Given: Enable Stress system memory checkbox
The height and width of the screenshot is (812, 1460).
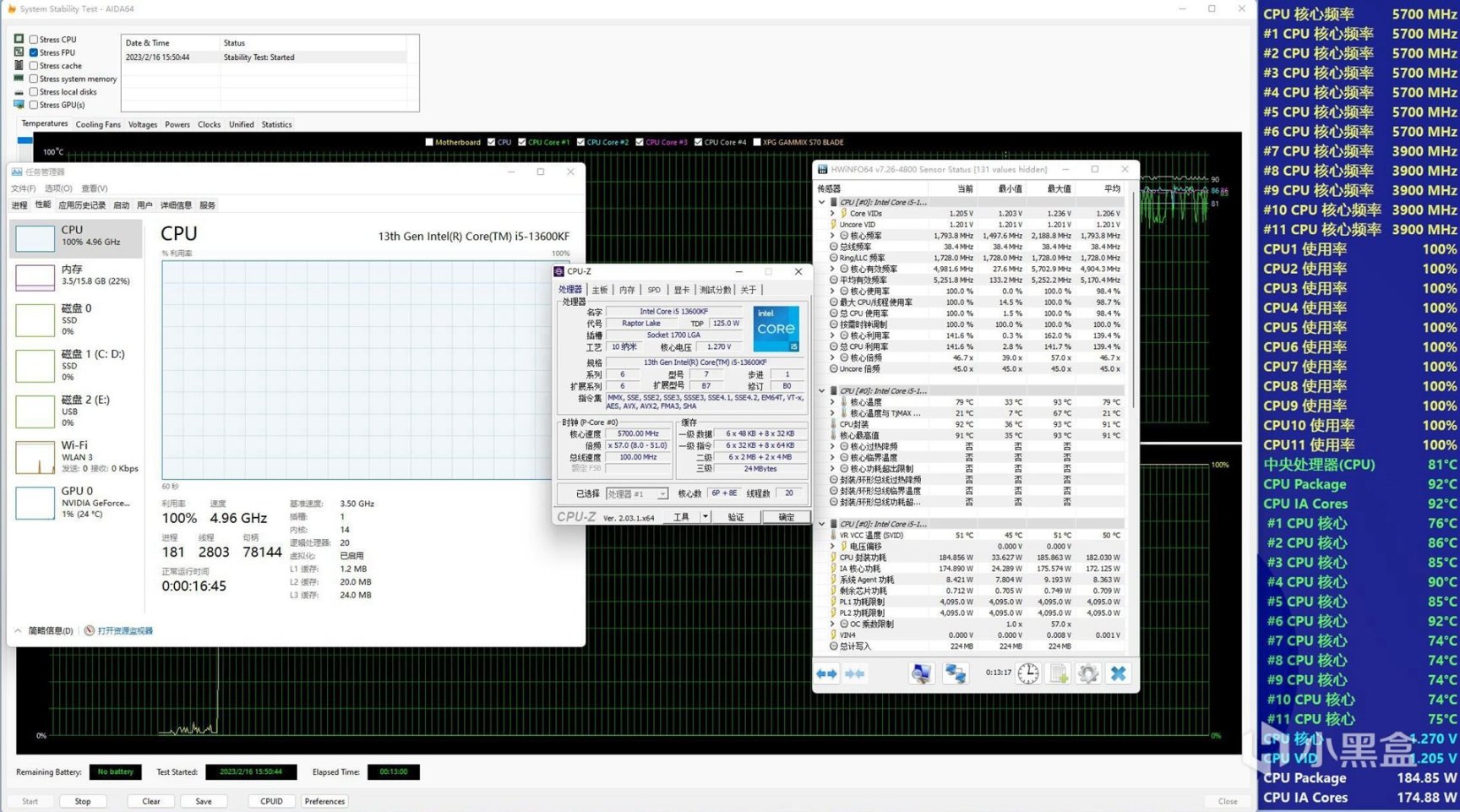Looking at the screenshot, I should tap(34, 79).
